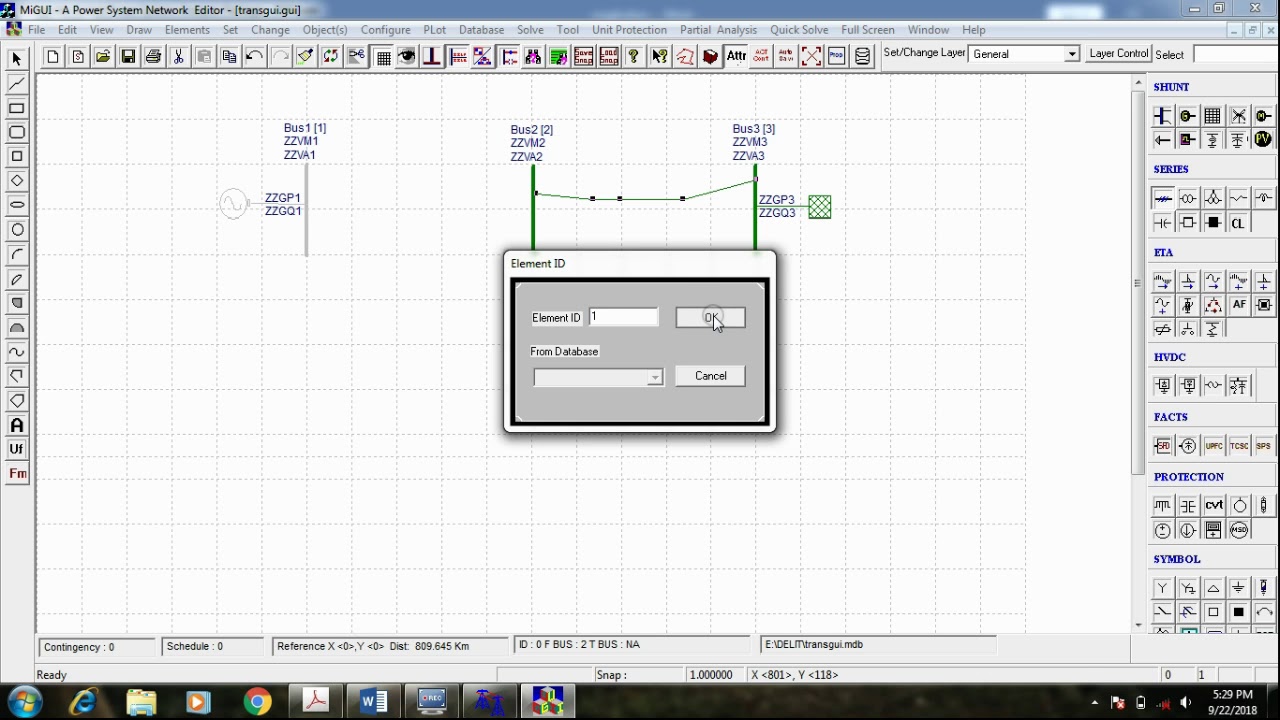The height and width of the screenshot is (720, 1280).
Task: Click the ZZGP1 generator label
Action: (x=283, y=198)
